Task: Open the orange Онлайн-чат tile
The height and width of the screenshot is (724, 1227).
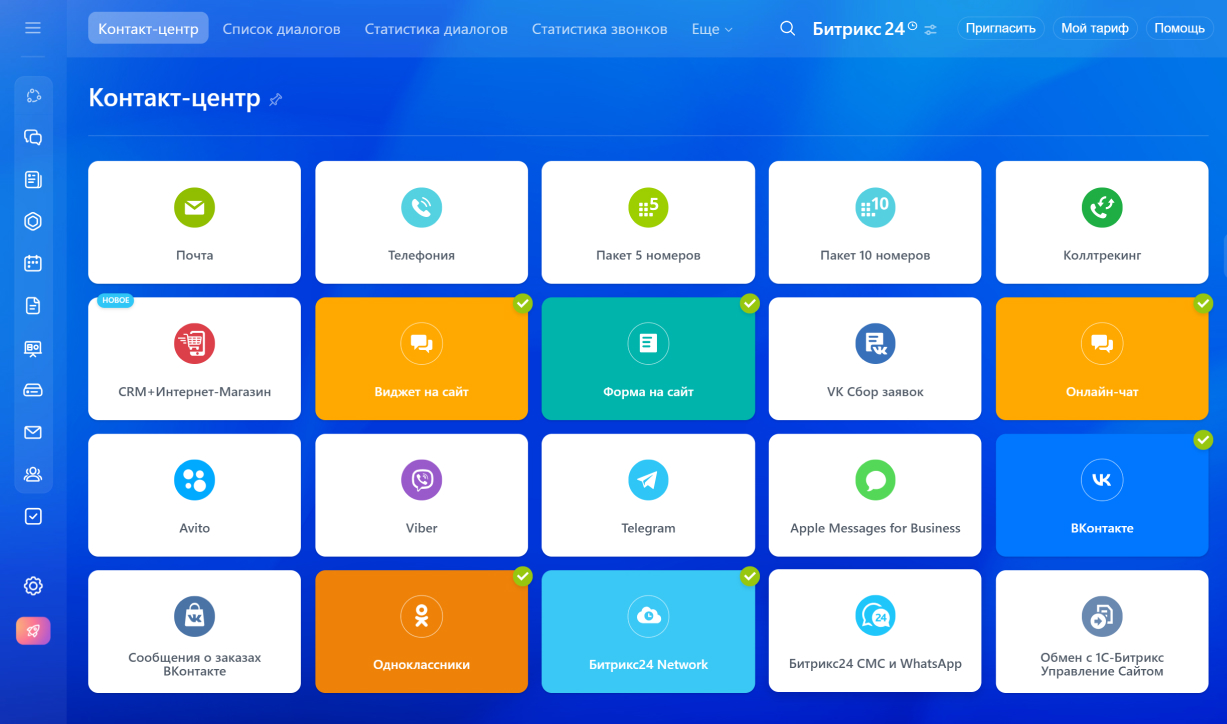Action: pos(1102,359)
